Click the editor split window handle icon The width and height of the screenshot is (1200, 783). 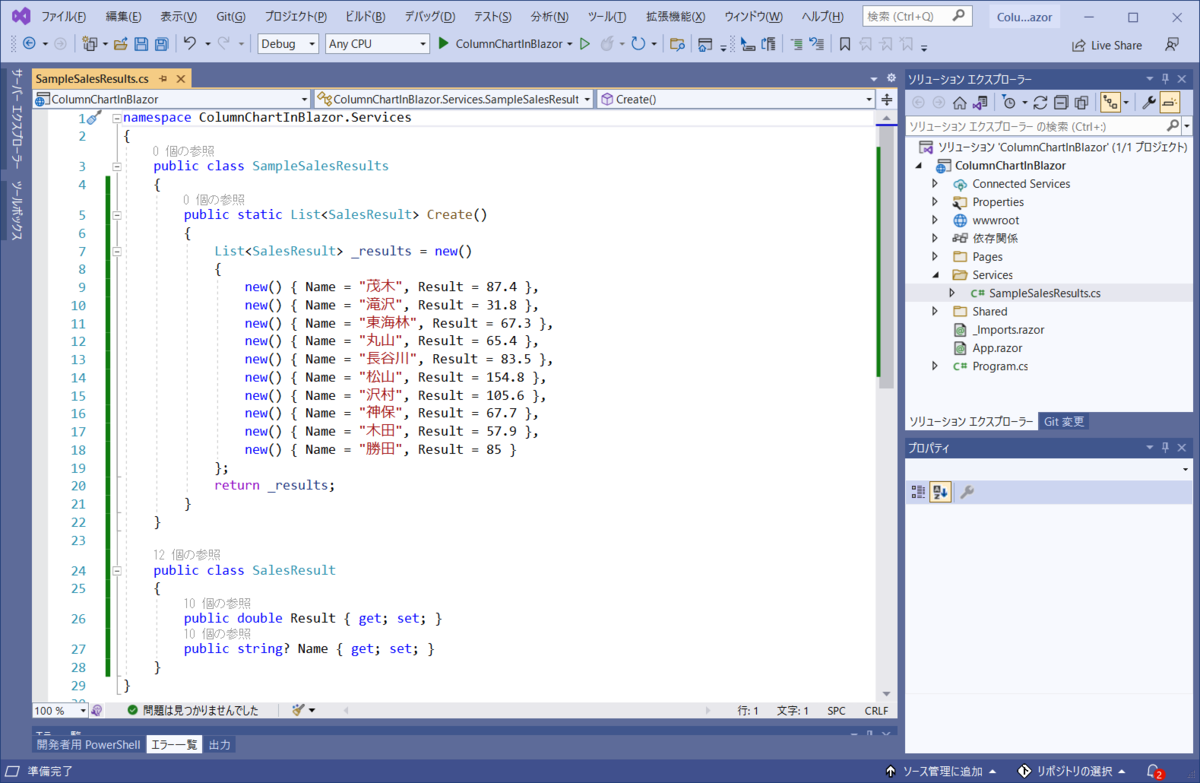click(x=886, y=99)
